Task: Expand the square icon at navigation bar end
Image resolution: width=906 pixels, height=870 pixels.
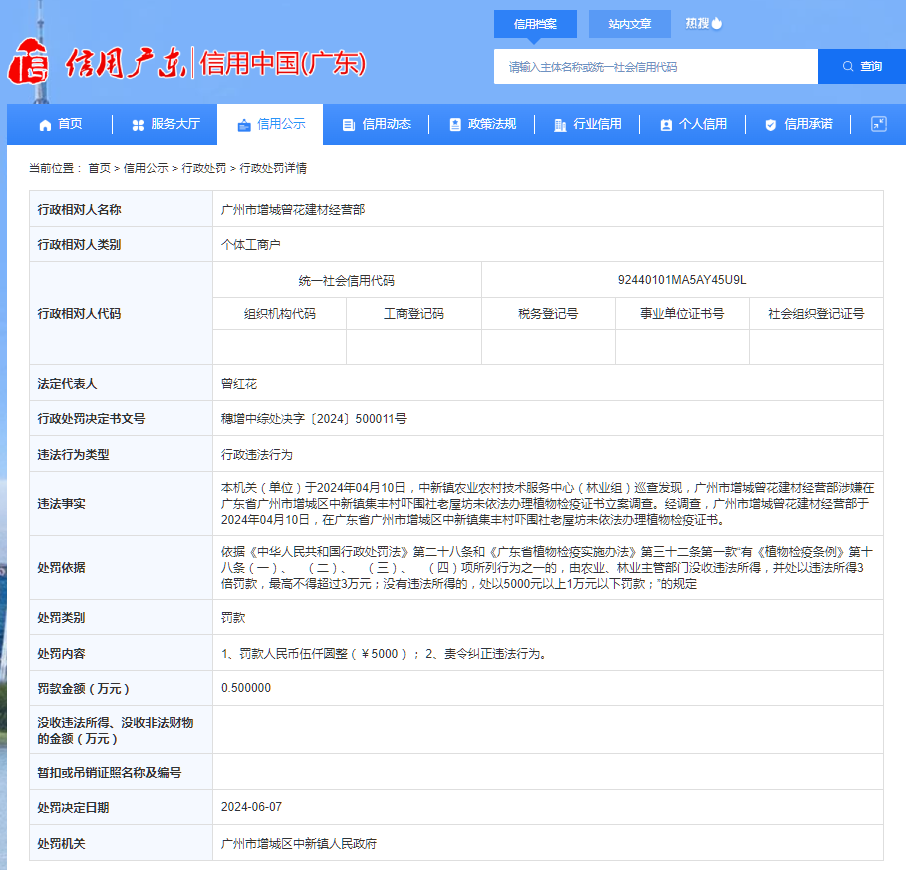Action: pyautogui.click(x=880, y=124)
